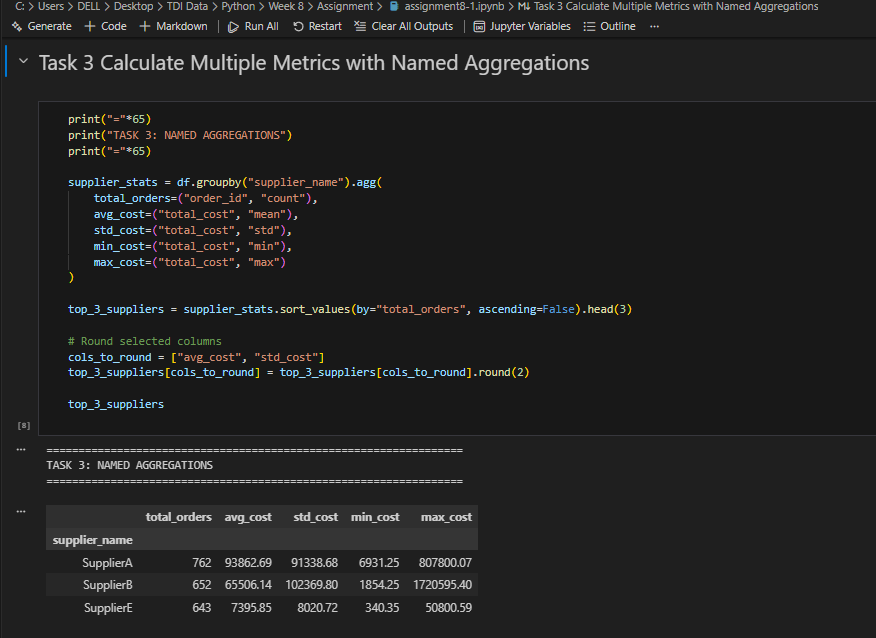Run All notebook cells
This screenshot has width=876, height=638.
pos(253,26)
